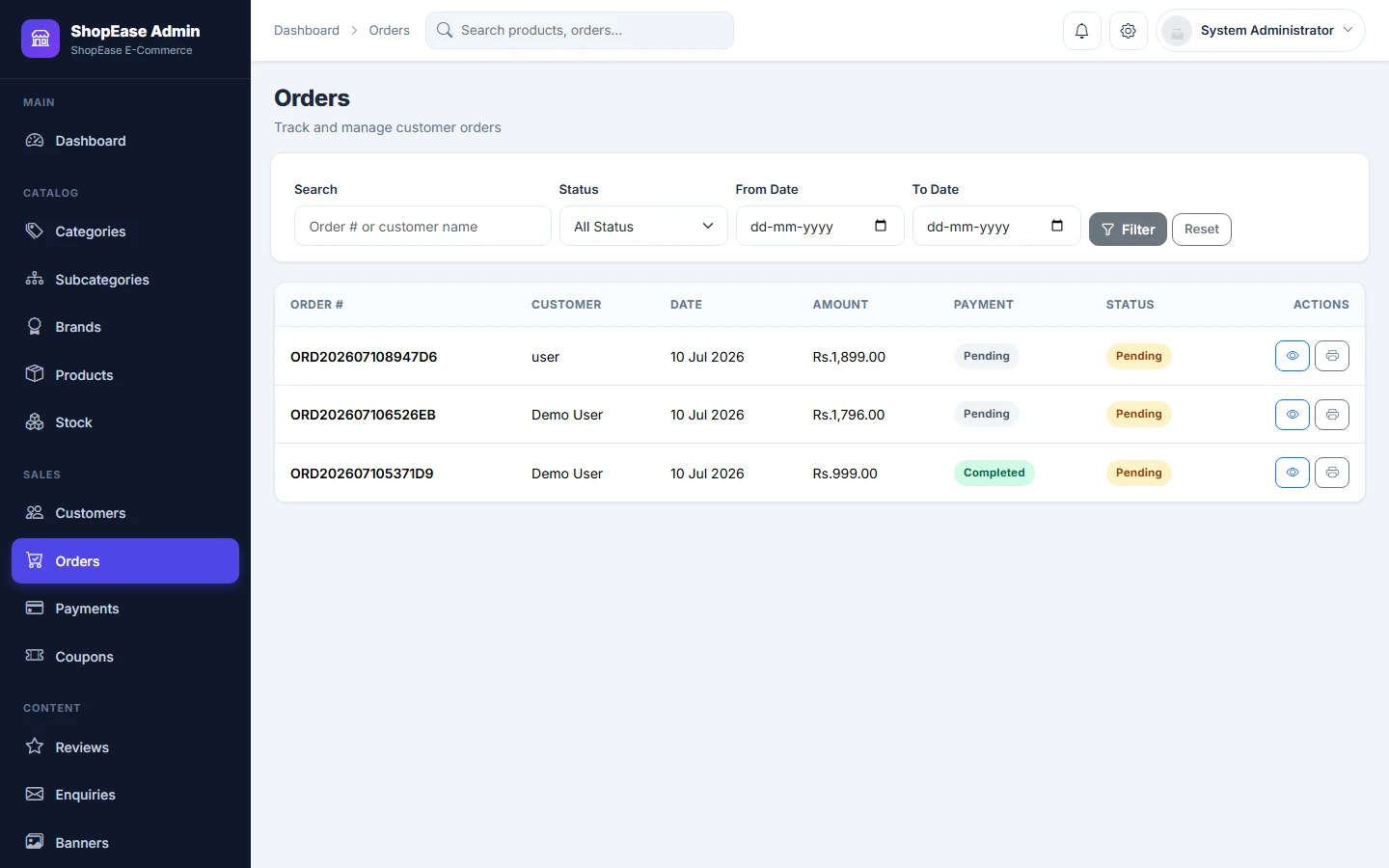Click the From Date field

pos(820,227)
